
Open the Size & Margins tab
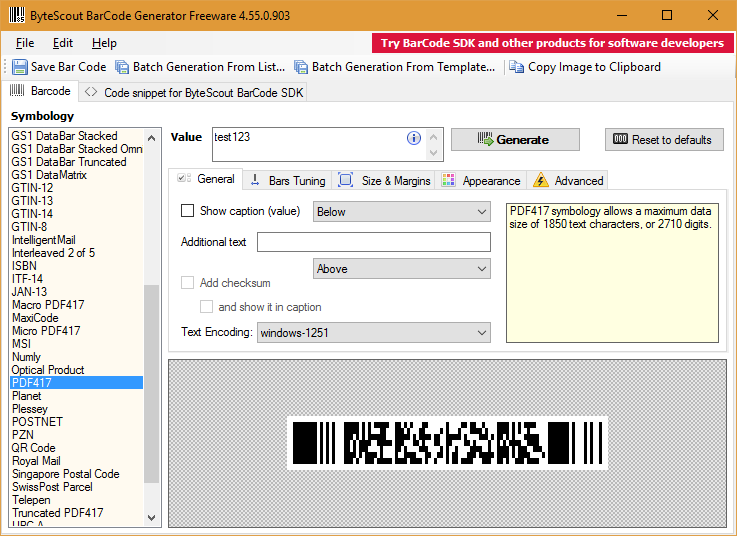coord(384,180)
